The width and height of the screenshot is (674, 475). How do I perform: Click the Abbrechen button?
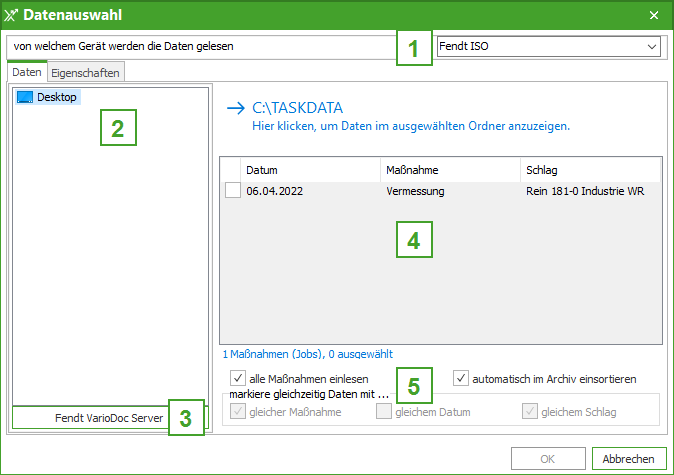click(629, 458)
